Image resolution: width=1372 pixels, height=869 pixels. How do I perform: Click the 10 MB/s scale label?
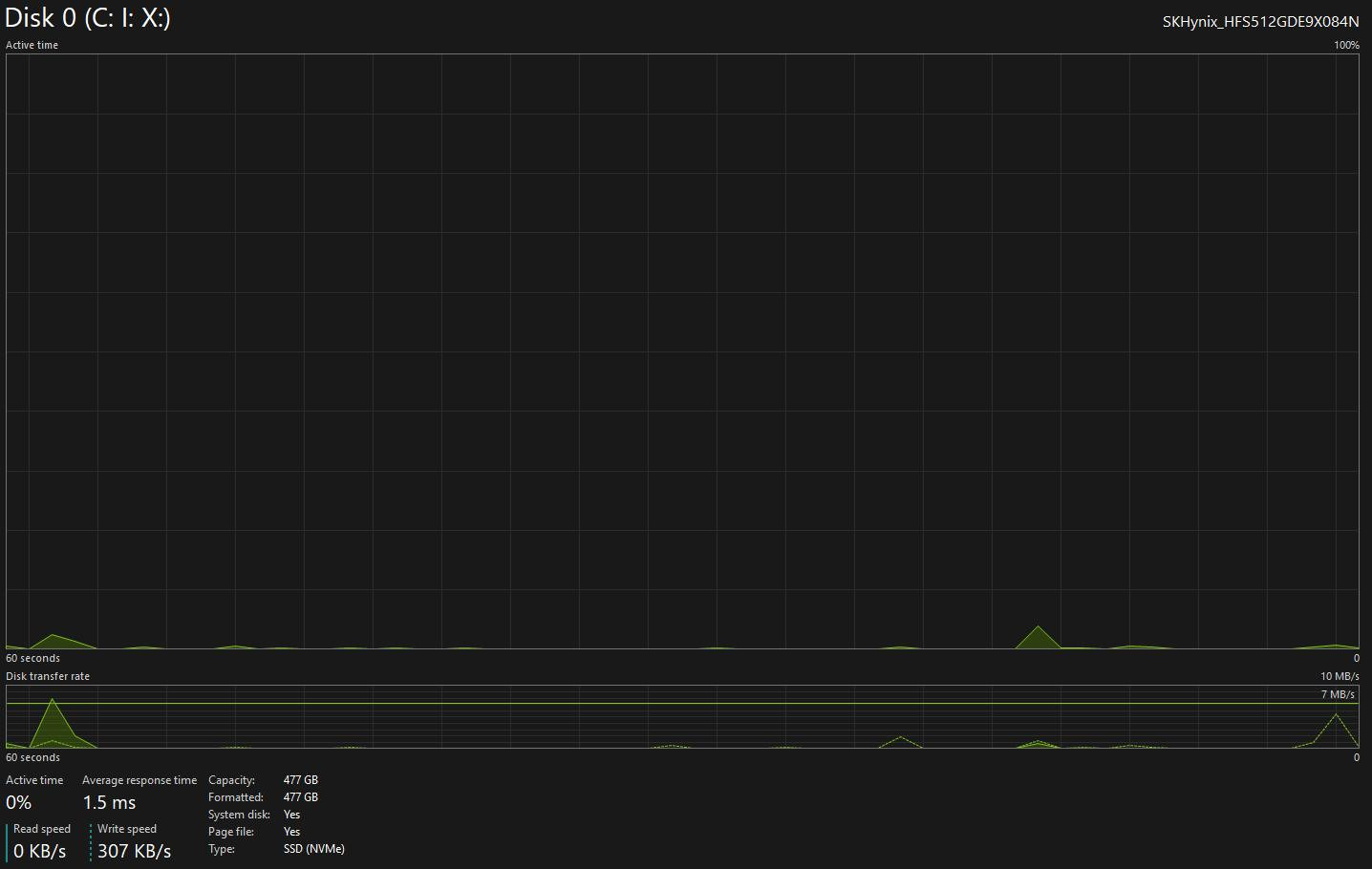tap(1340, 676)
